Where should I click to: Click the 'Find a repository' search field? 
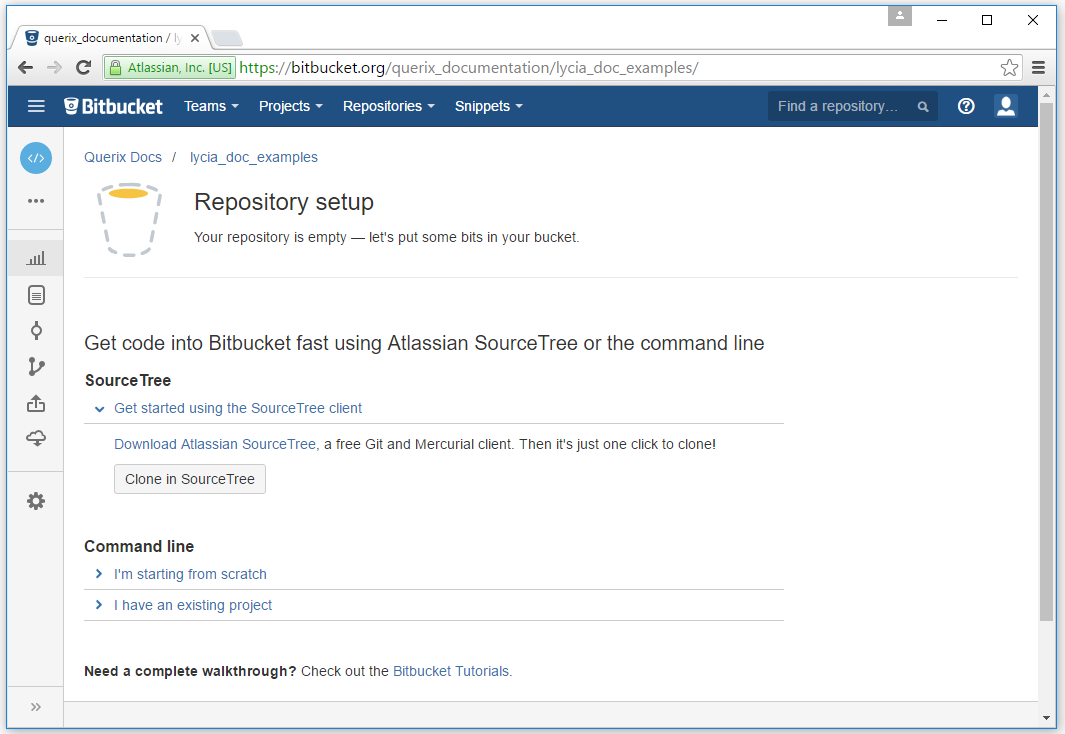click(x=840, y=106)
